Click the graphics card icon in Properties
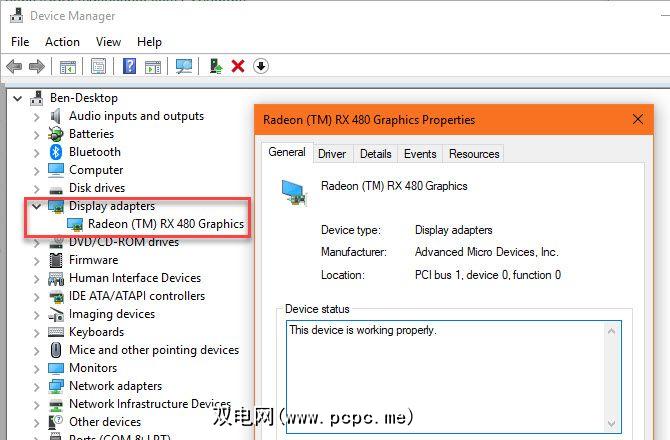670x440 pixels. click(294, 192)
